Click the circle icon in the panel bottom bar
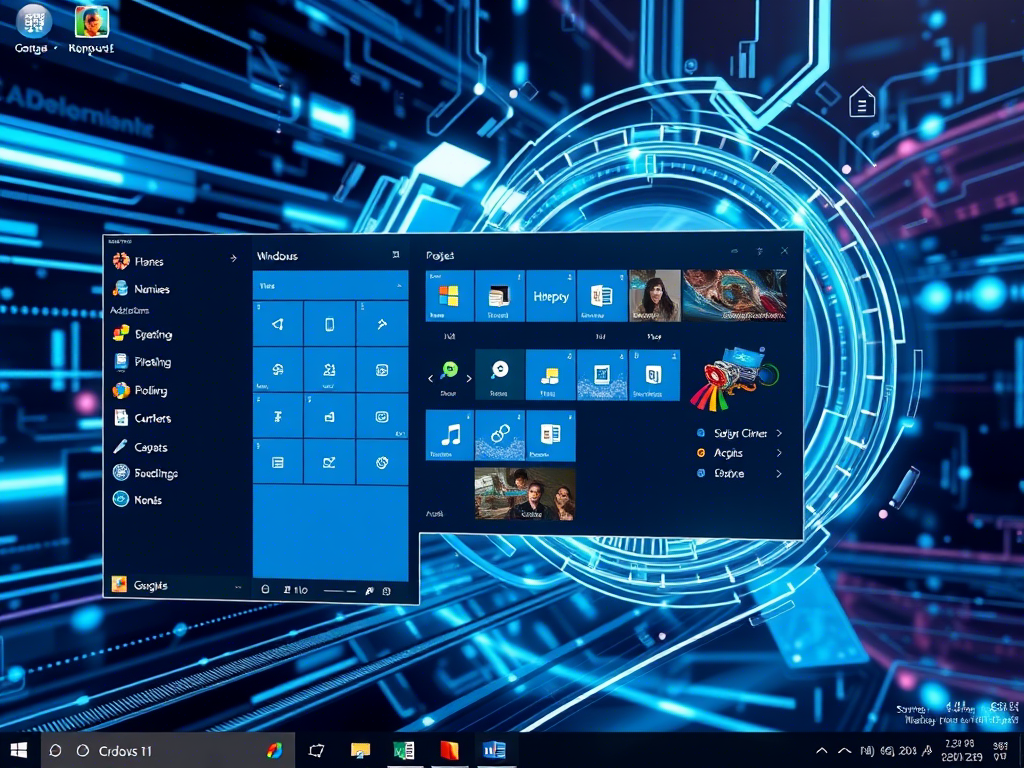 tap(265, 589)
